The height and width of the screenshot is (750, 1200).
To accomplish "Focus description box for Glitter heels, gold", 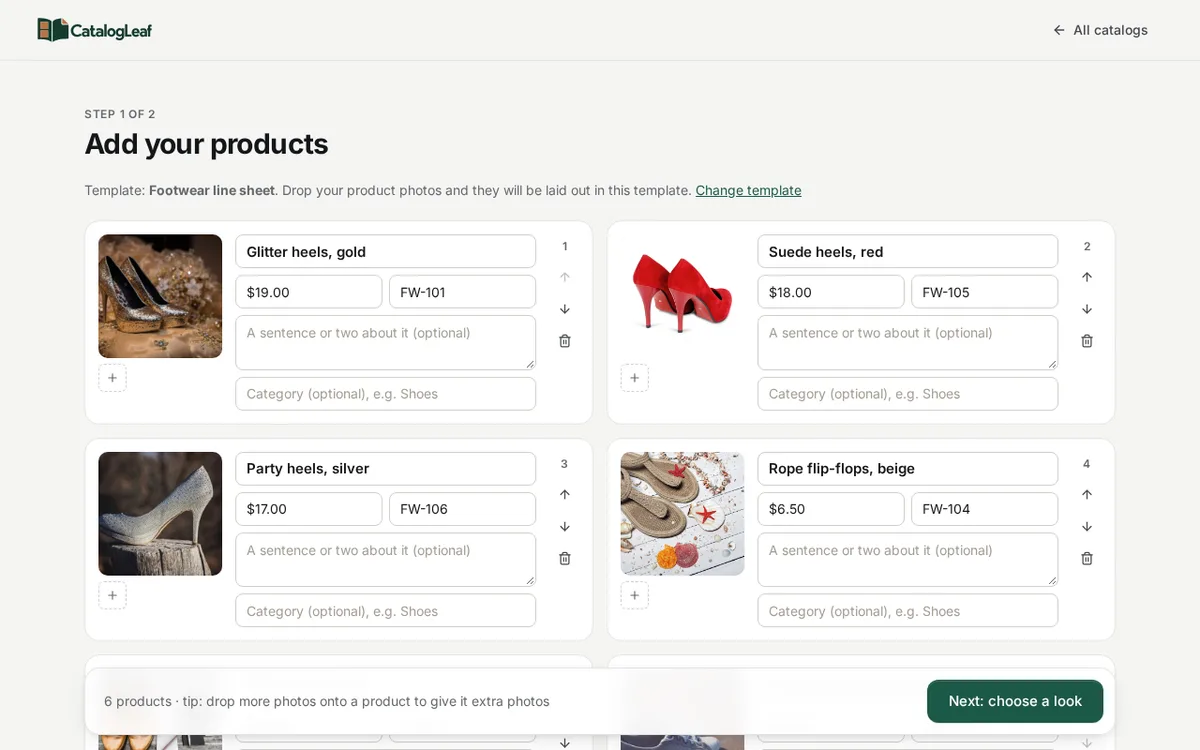I will pos(385,343).
